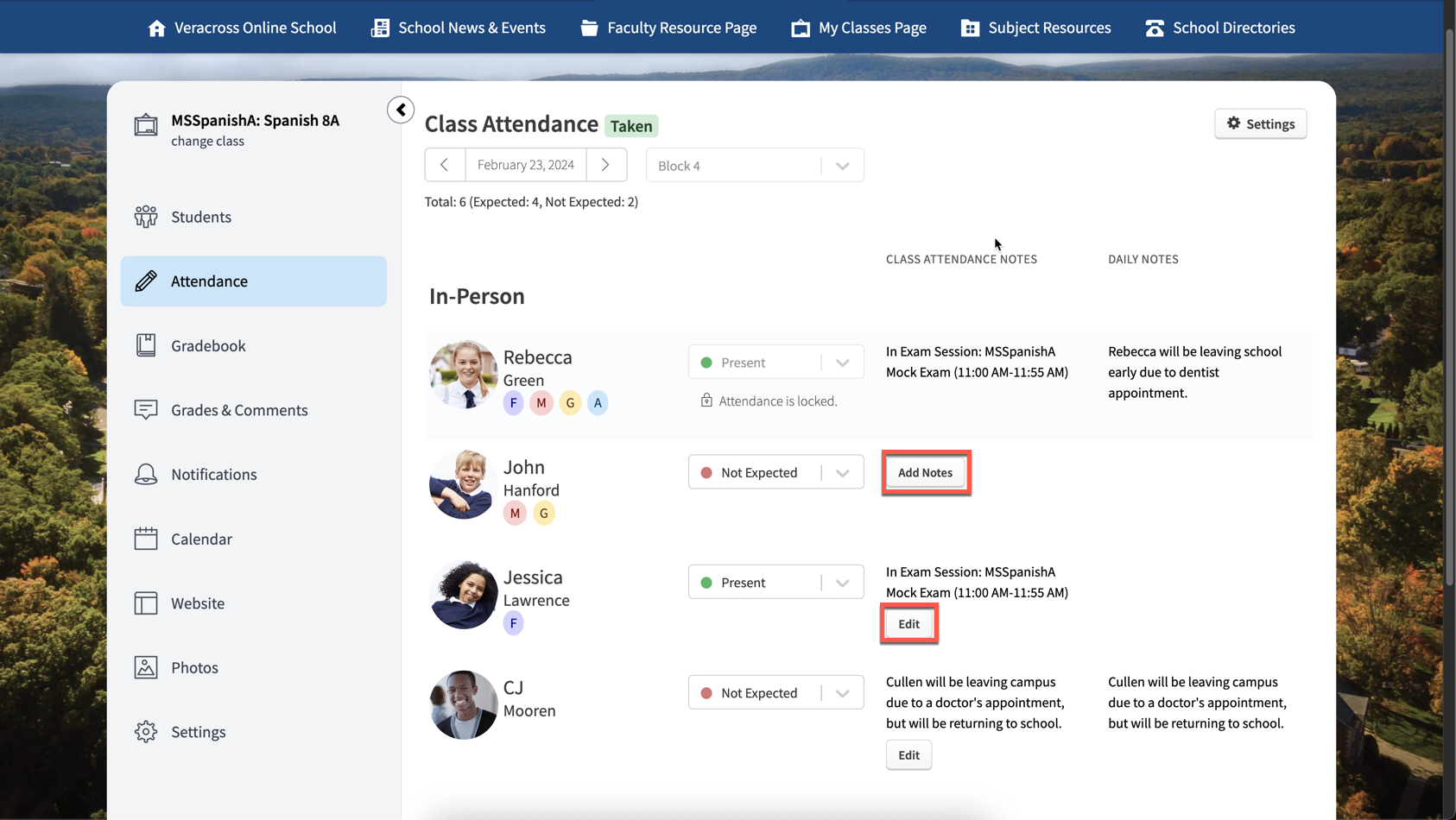Select the Students icon in sidebar

(146, 217)
